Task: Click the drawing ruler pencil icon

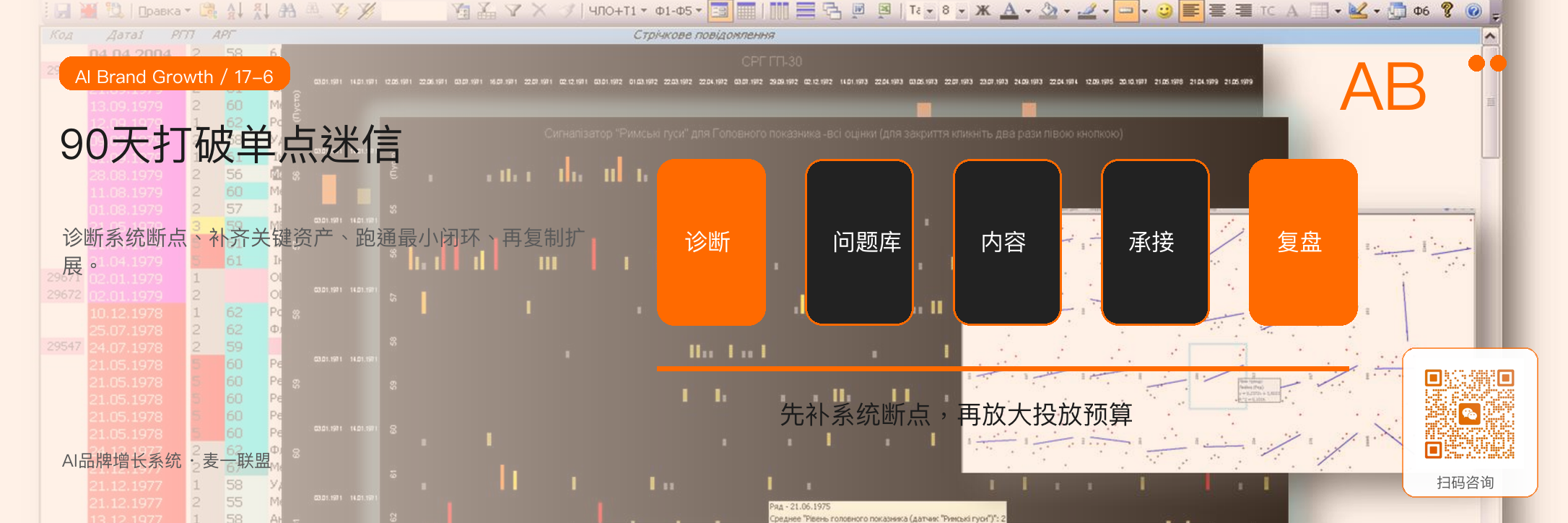Action: tap(1358, 10)
